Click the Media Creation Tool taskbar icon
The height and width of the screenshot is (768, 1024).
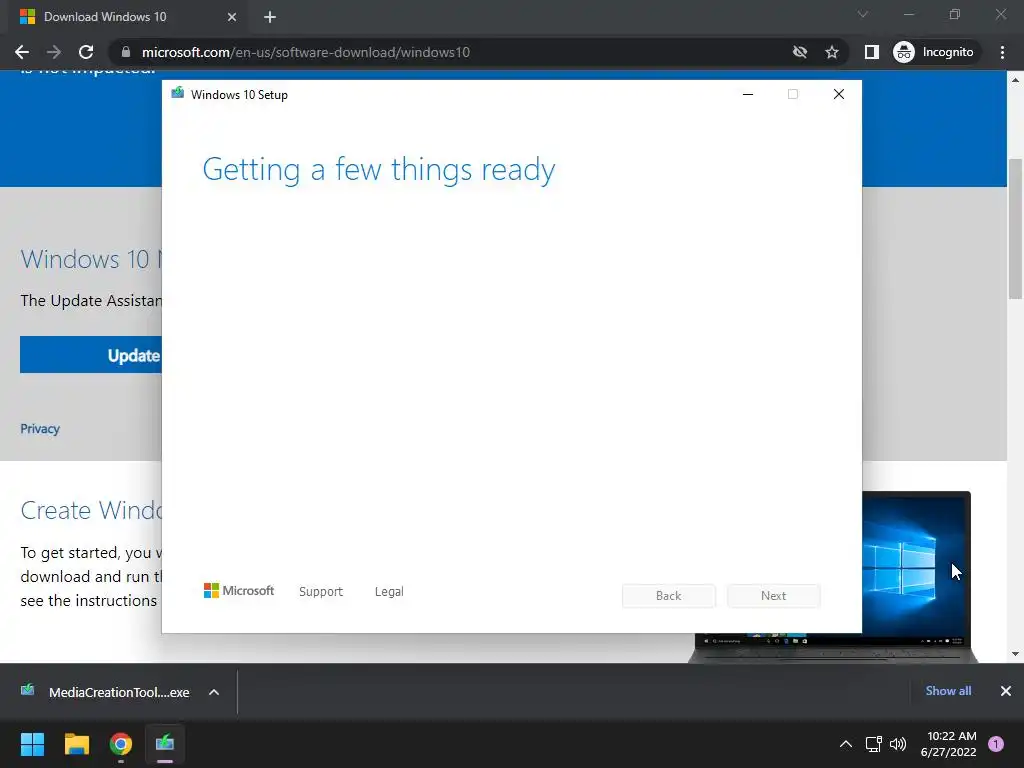point(165,744)
